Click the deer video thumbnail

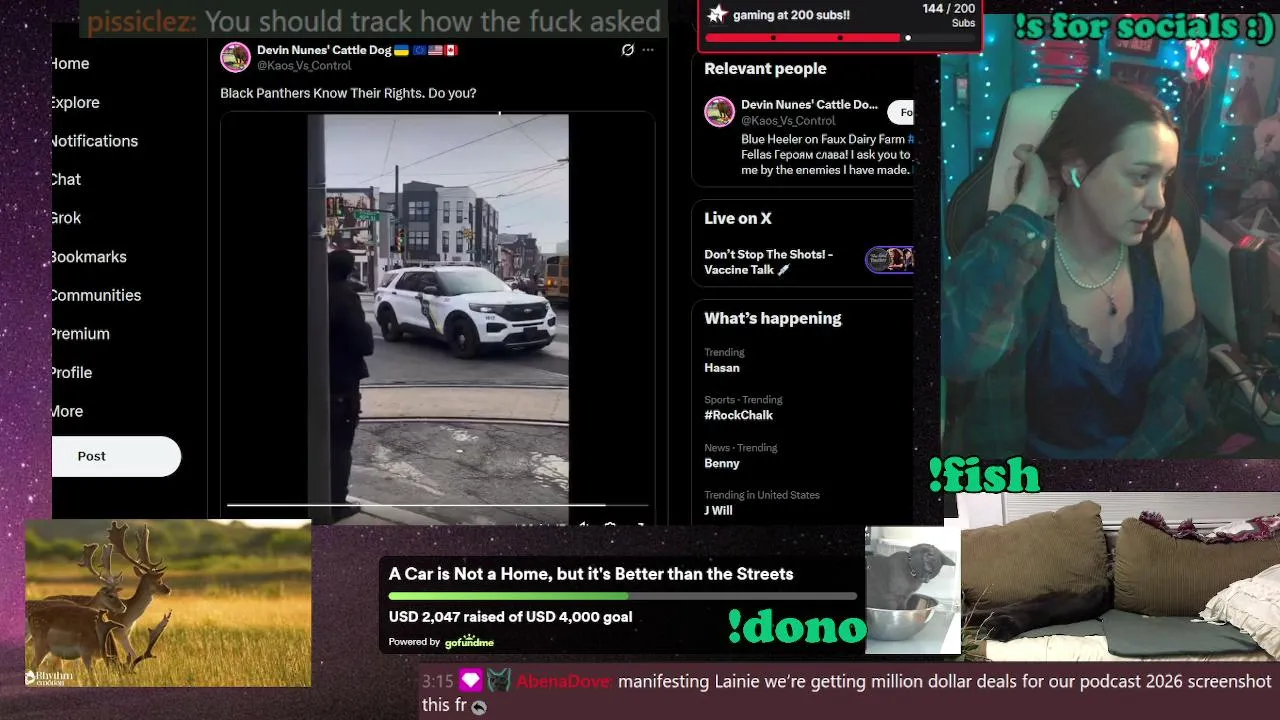(168, 603)
